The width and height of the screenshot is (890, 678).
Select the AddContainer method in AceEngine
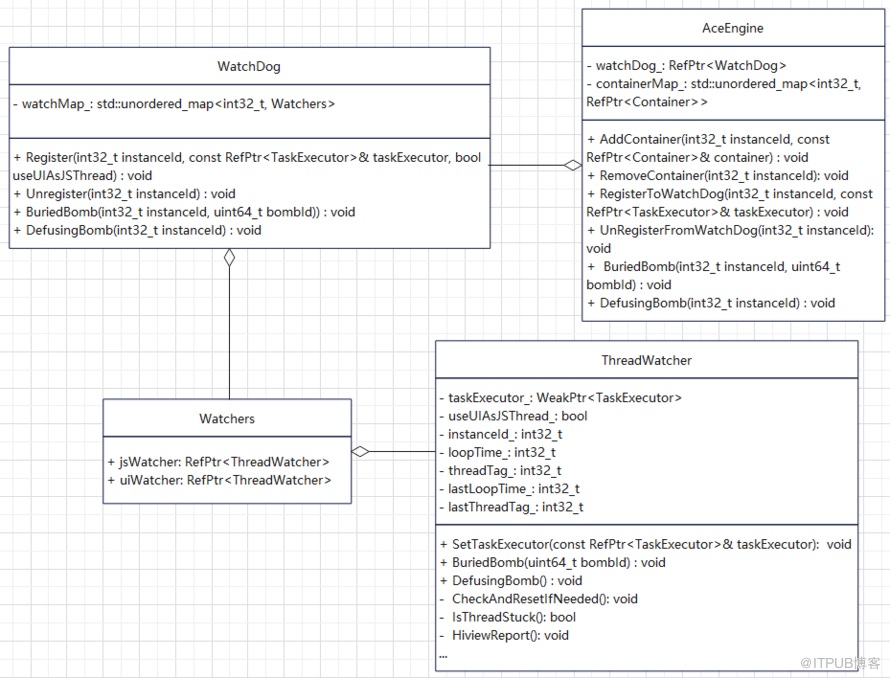pyautogui.click(x=708, y=148)
